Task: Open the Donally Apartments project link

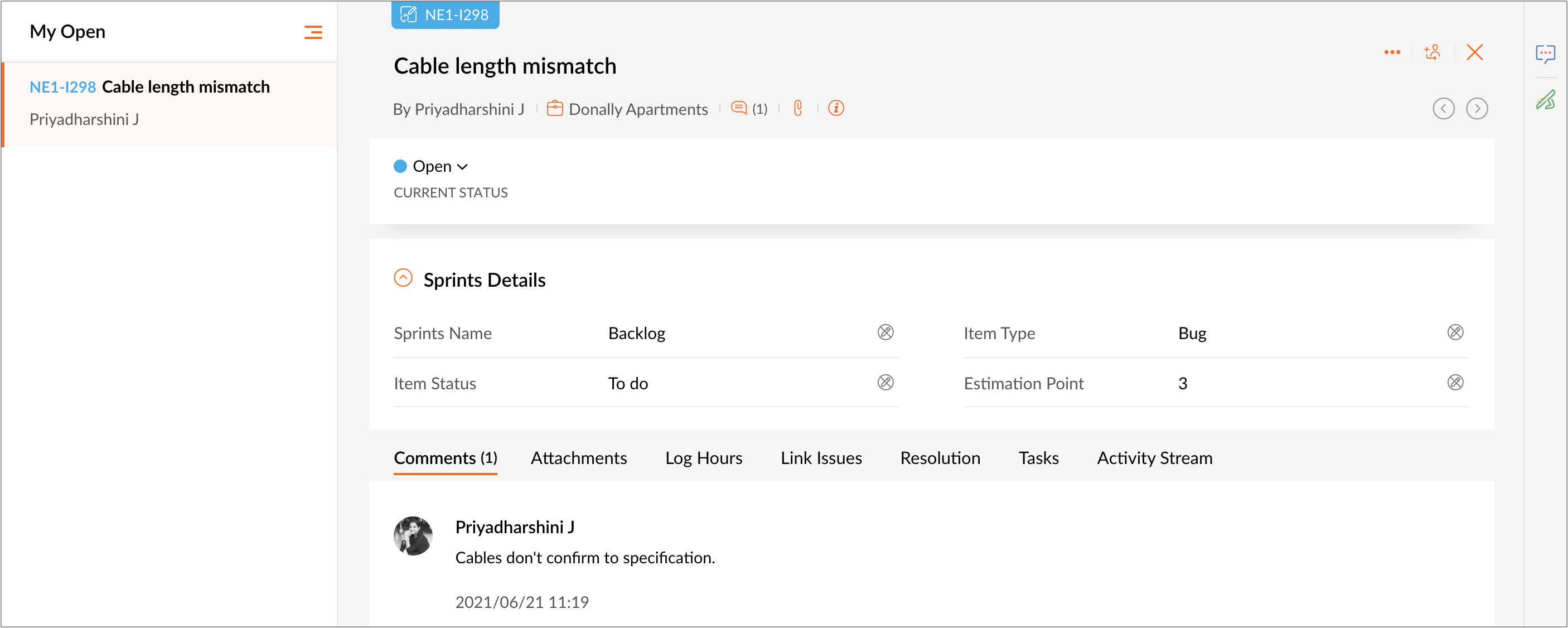Action: pos(637,109)
